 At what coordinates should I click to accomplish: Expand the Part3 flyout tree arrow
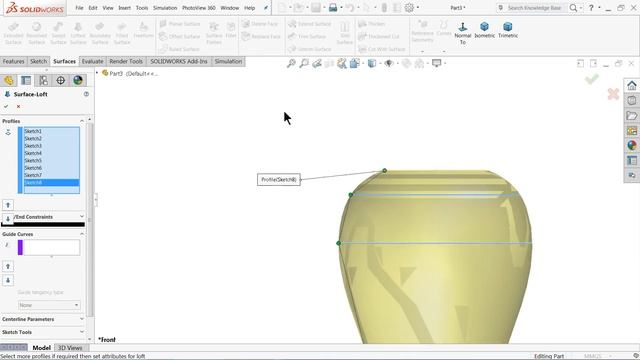(97, 73)
